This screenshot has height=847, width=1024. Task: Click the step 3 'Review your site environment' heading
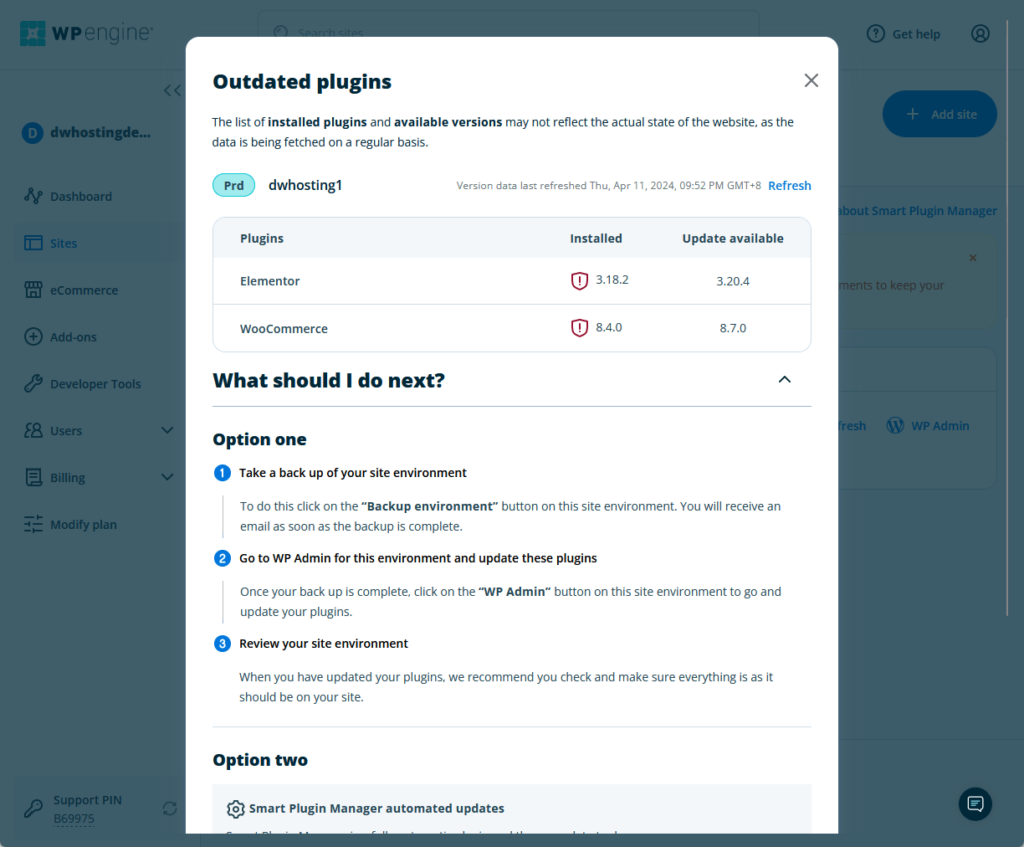(x=323, y=644)
